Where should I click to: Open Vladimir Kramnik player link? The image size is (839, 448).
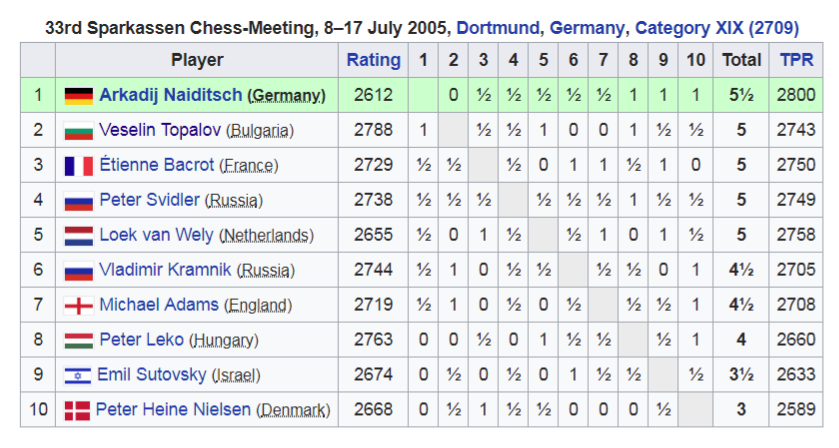pos(165,270)
